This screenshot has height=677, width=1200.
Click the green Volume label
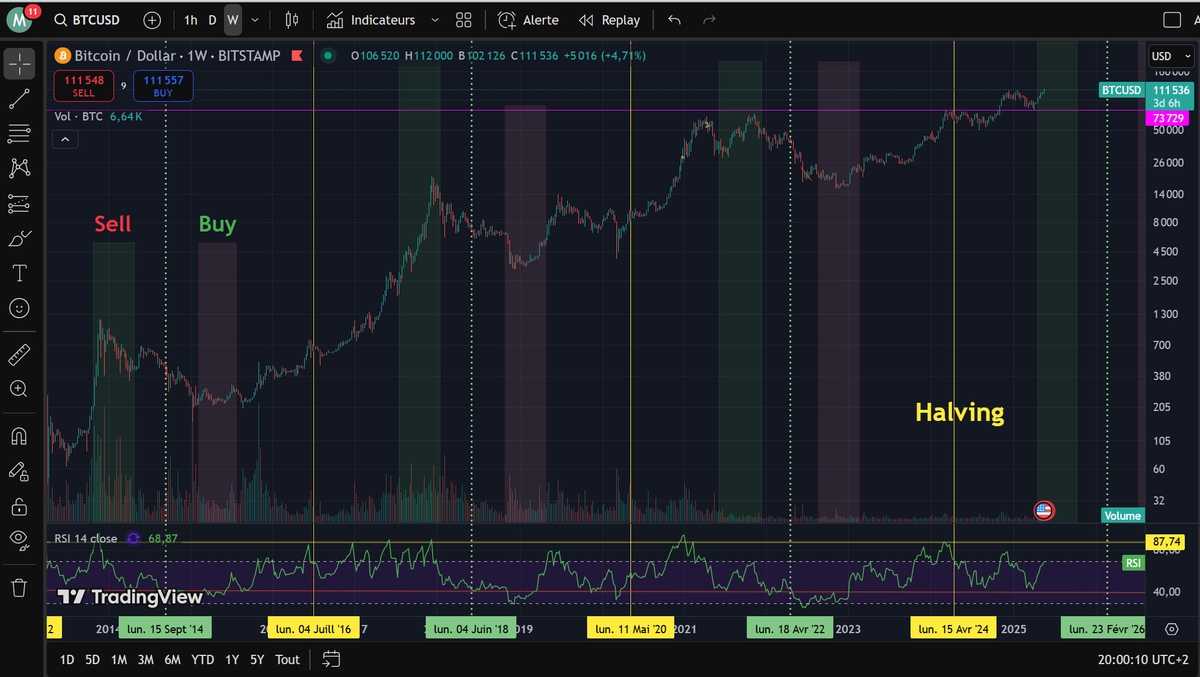pos(1122,516)
